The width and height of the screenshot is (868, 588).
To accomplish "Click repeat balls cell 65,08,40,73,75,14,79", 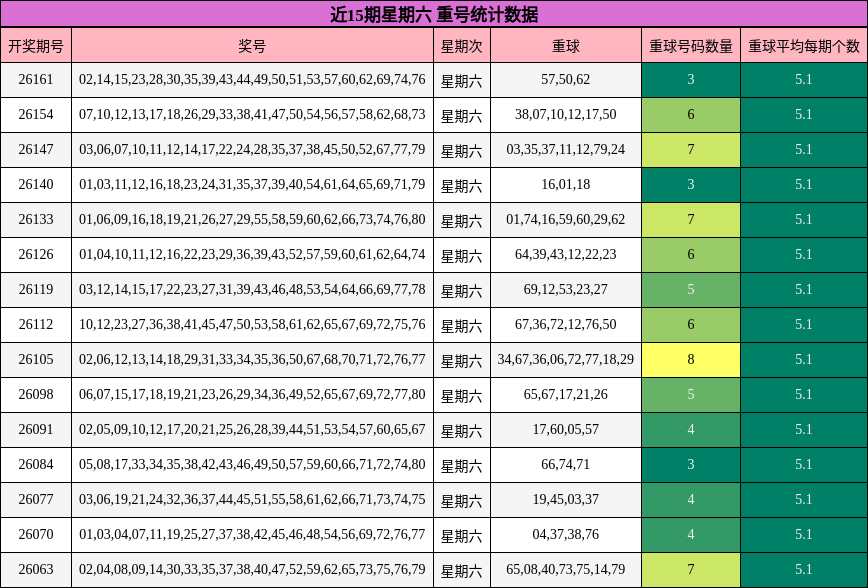I will click(x=566, y=570).
